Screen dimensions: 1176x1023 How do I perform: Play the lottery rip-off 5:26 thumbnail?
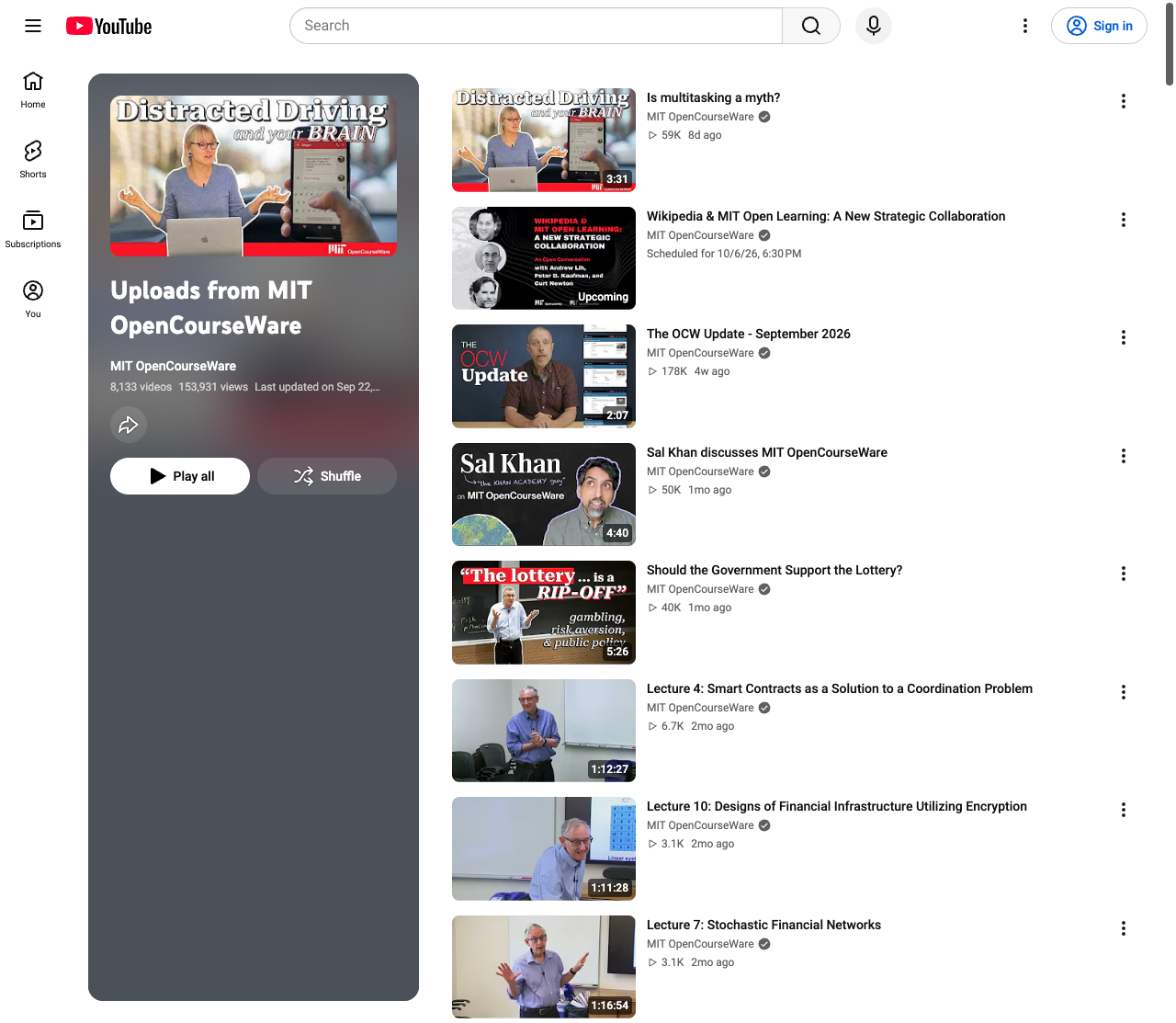coord(544,612)
